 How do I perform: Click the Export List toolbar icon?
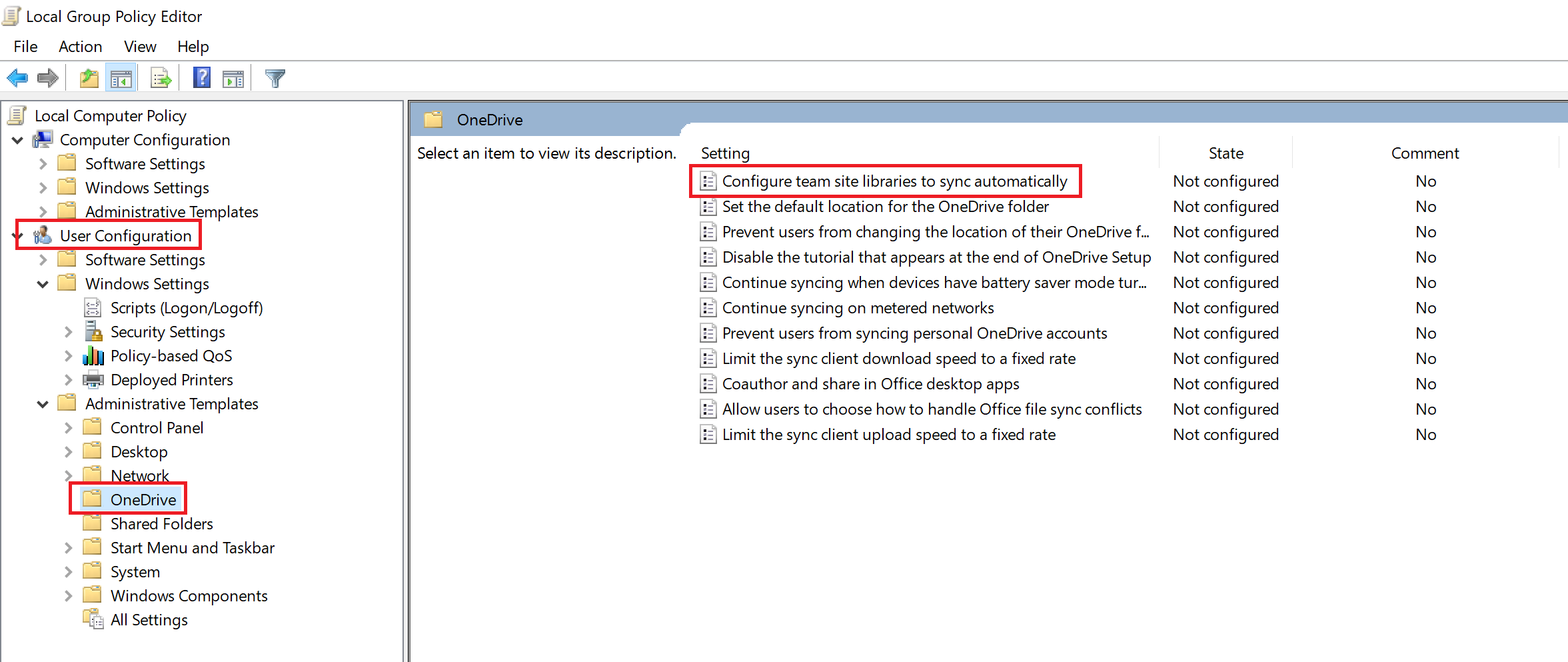click(161, 79)
